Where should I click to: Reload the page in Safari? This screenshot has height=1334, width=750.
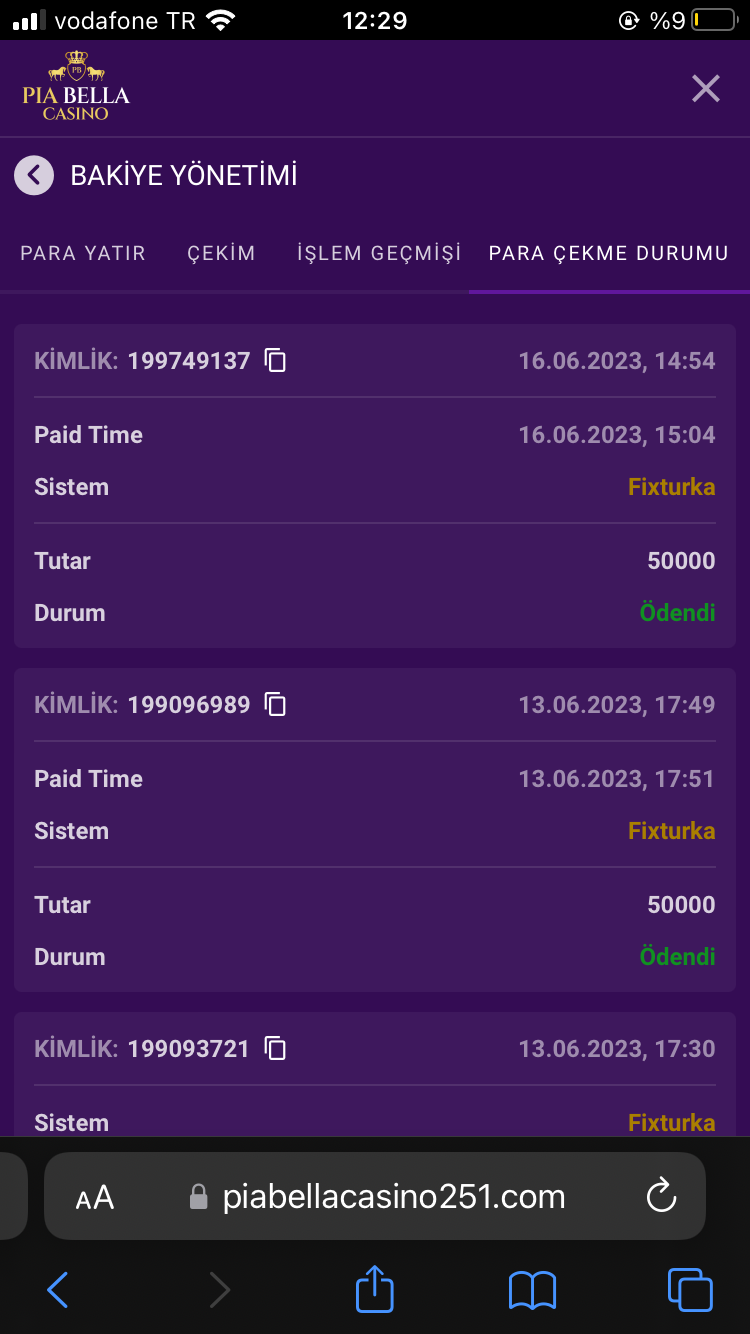[661, 1196]
